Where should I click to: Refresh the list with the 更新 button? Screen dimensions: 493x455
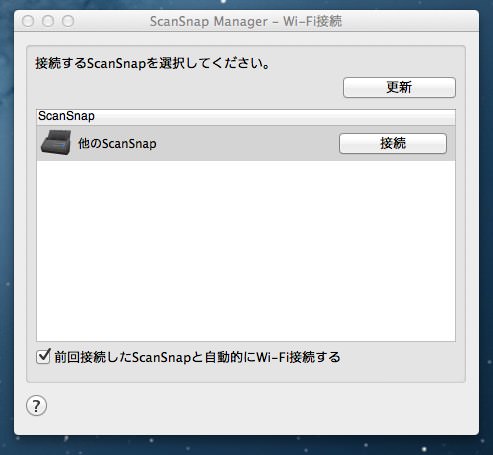(x=399, y=87)
